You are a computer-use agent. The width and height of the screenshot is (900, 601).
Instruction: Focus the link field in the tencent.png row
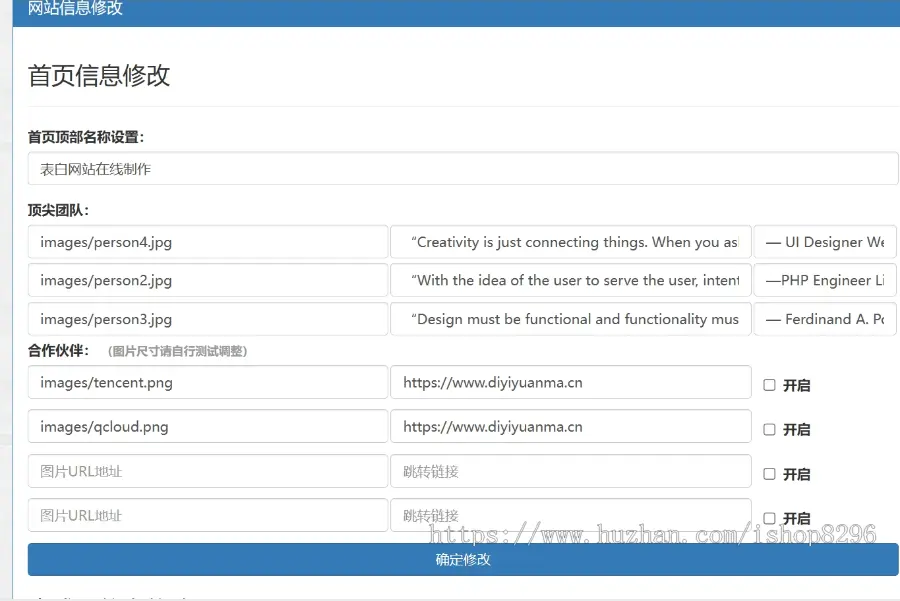pyautogui.click(x=570, y=382)
